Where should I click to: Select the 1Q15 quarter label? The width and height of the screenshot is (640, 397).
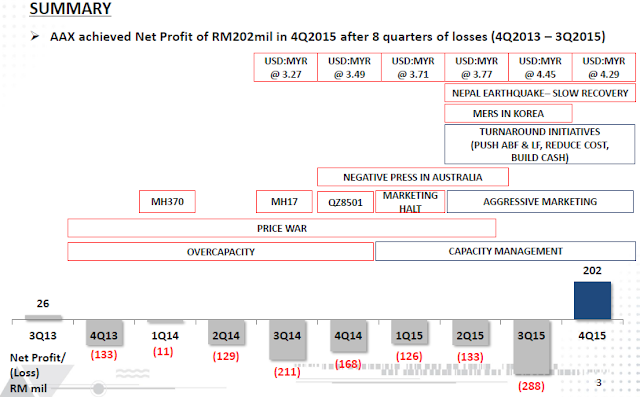click(409, 336)
